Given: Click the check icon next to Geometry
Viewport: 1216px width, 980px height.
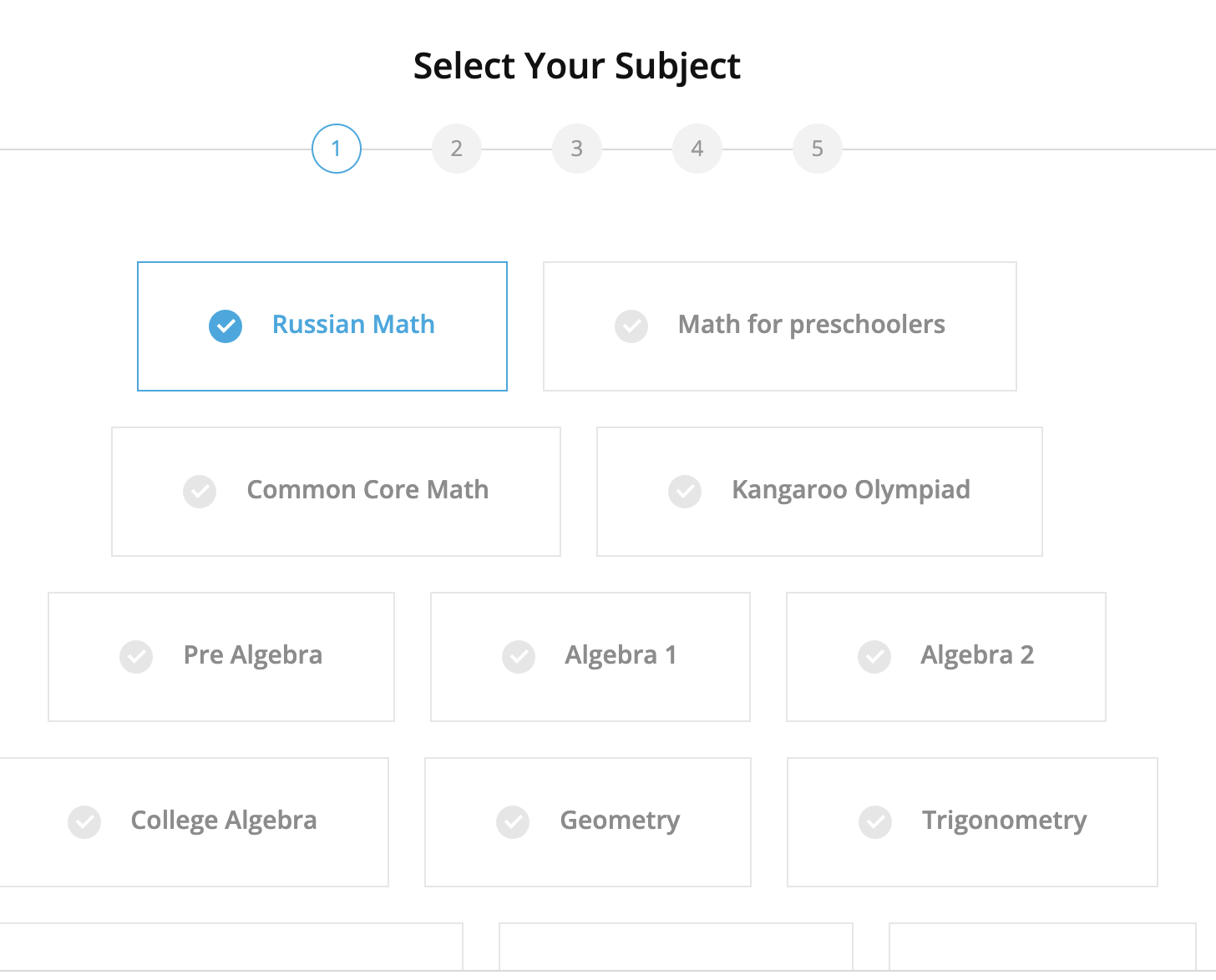Looking at the screenshot, I should click(x=513, y=822).
